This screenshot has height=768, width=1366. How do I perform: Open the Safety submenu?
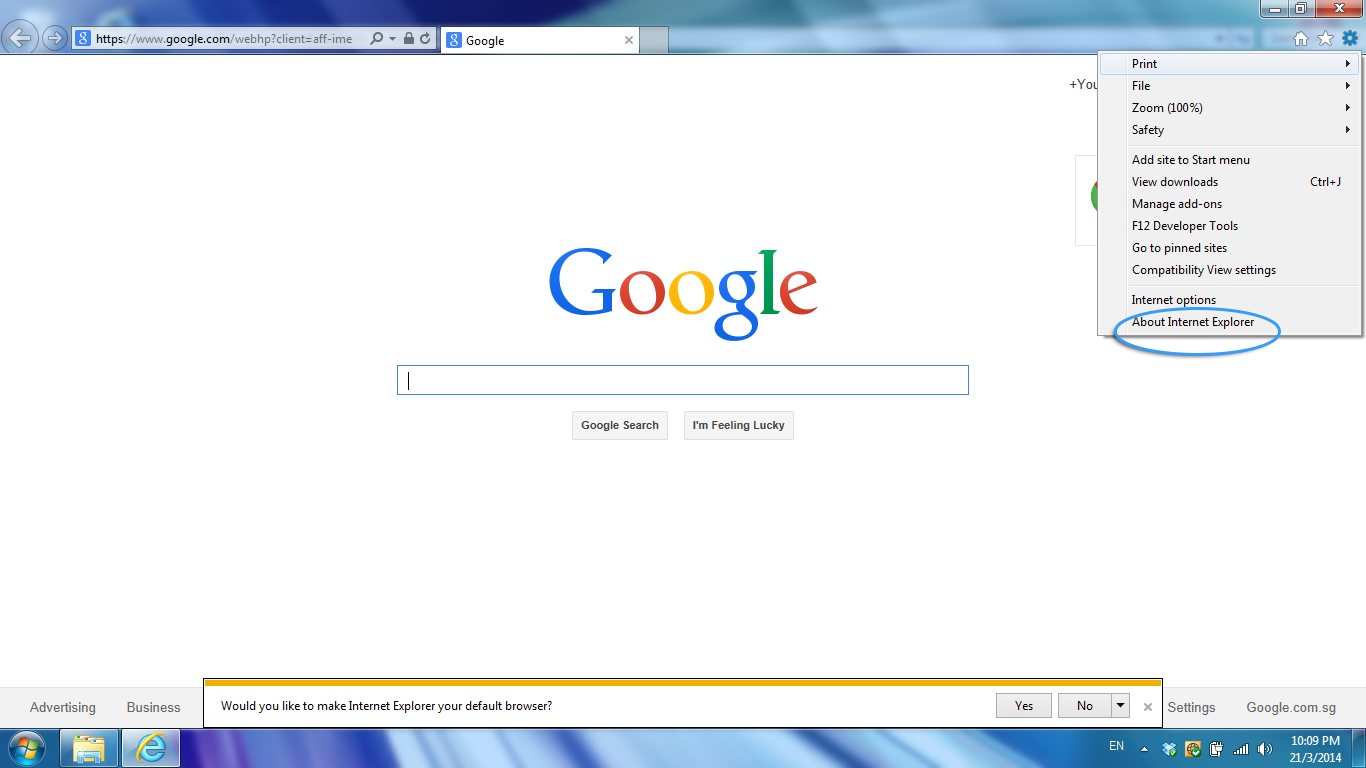point(1229,129)
